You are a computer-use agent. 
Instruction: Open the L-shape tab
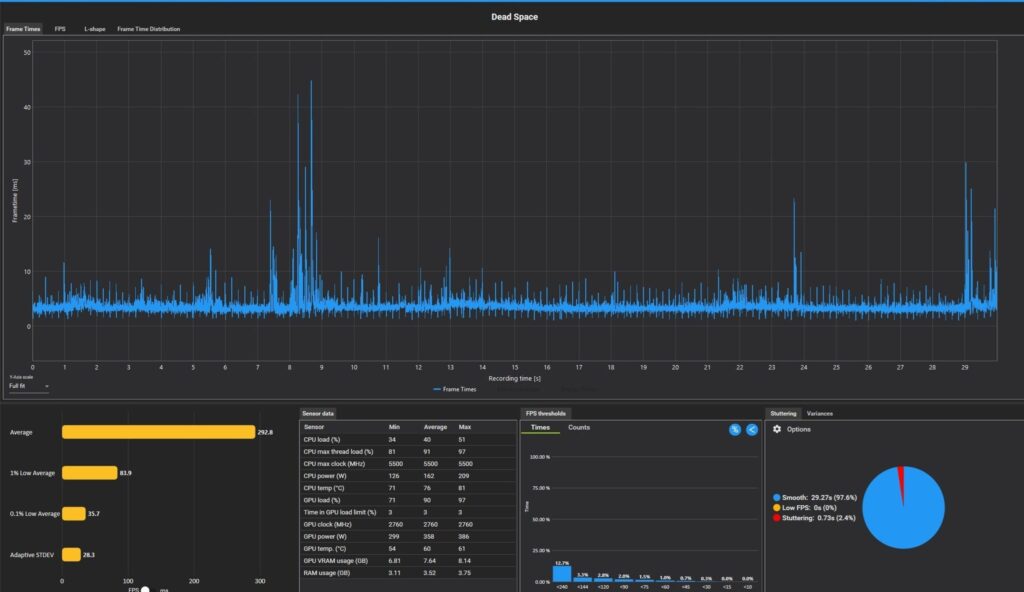tap(95, 29)
